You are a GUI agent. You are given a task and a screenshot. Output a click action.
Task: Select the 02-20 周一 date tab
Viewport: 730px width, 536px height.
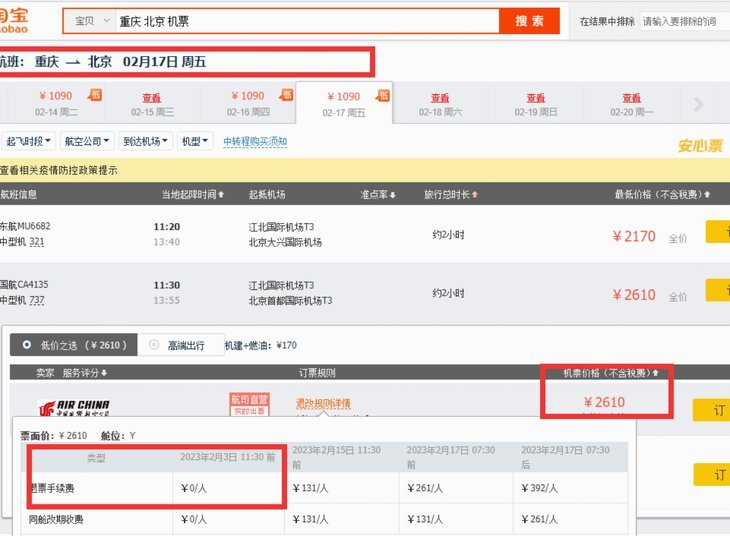click(632, 104)
